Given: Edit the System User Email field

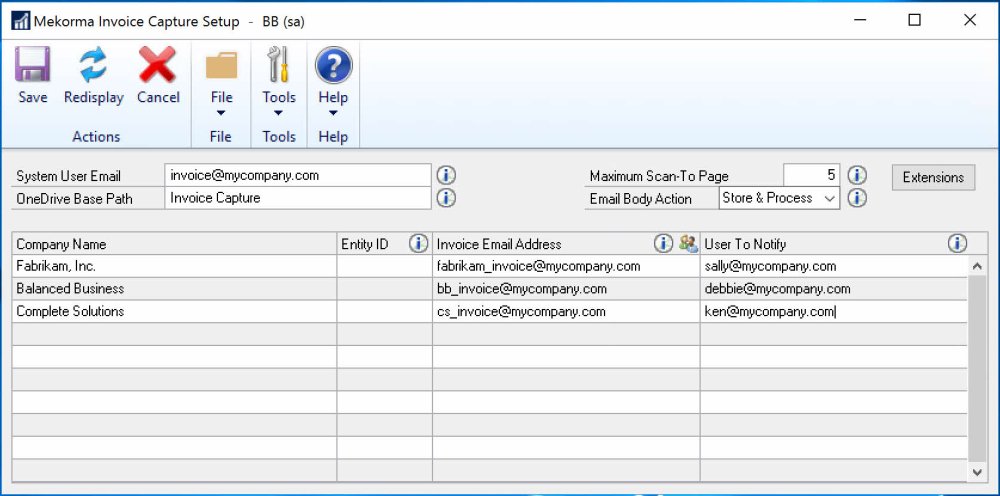Looking at the screenshot, I should click(x=298, y=175).
